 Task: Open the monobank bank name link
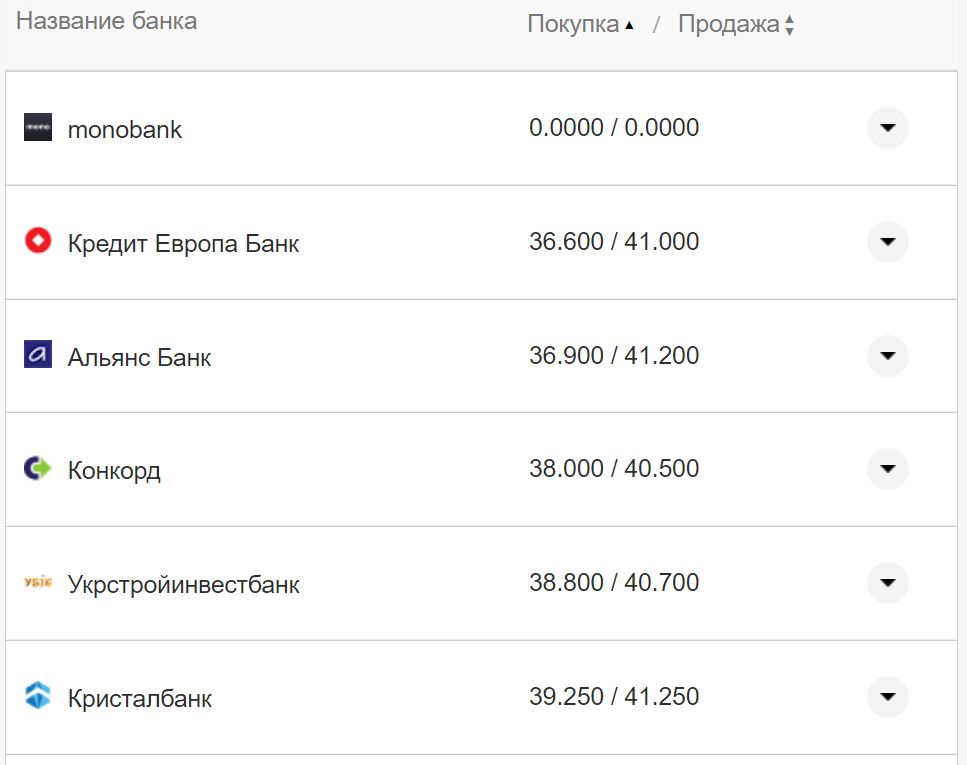tap(125, 130)
